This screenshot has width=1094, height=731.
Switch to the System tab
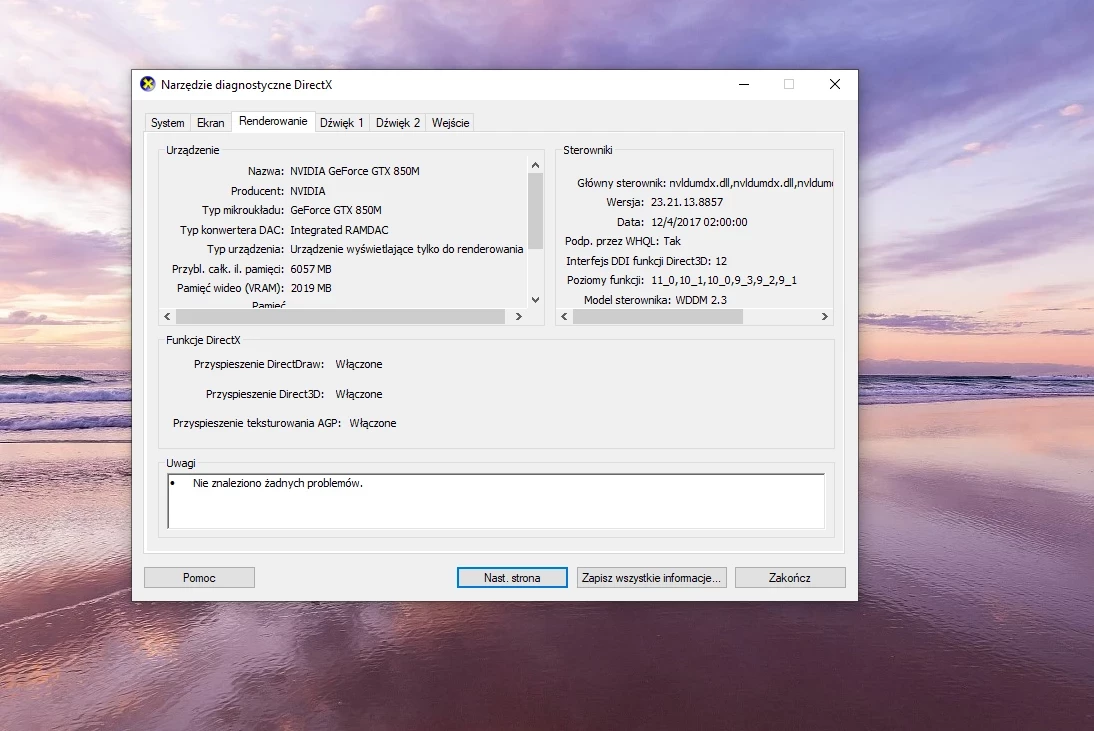(167, 123)
